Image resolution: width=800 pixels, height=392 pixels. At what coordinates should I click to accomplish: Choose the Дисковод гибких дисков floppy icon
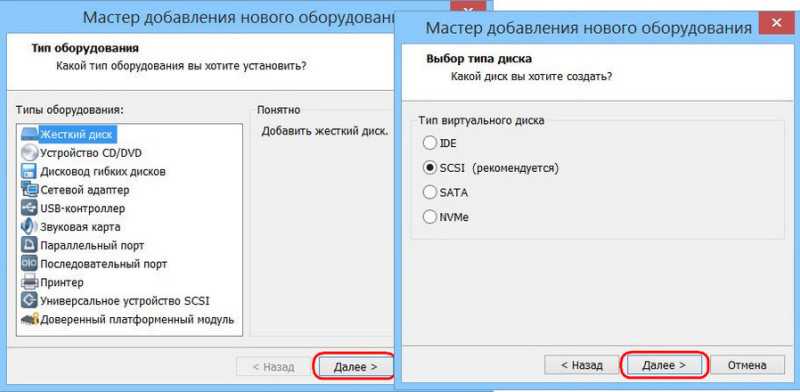pyautogui.click(x=30, y=171)
